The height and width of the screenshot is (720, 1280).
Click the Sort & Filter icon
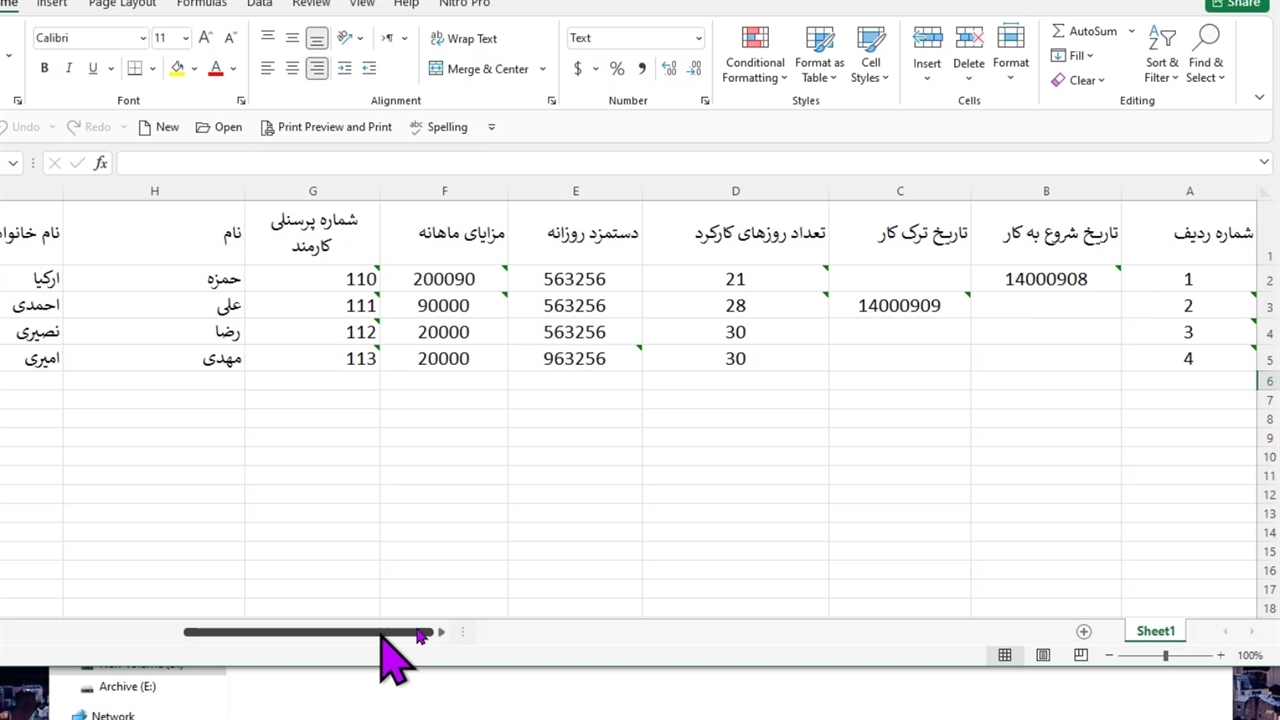[1162, 40]
